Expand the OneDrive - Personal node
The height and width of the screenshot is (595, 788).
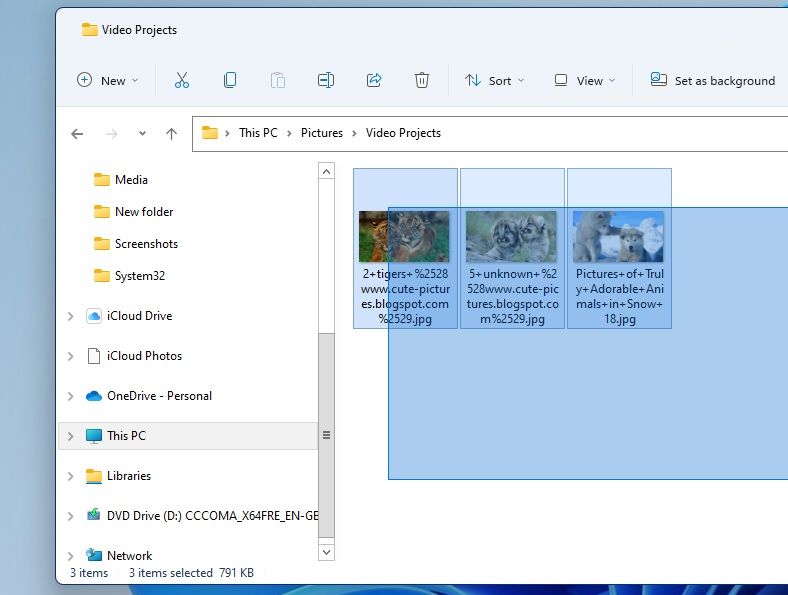70,396
